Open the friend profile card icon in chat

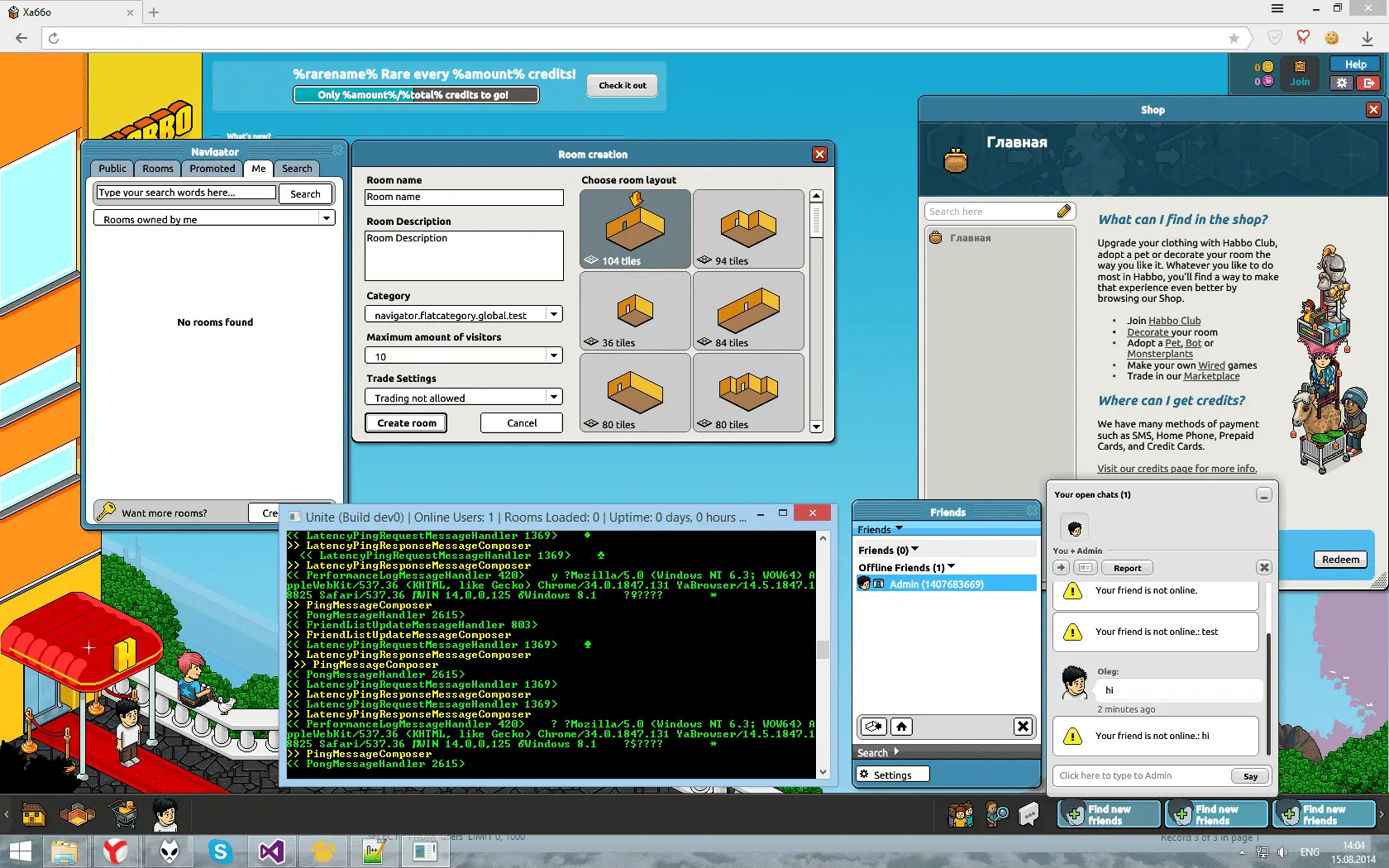1086,568
